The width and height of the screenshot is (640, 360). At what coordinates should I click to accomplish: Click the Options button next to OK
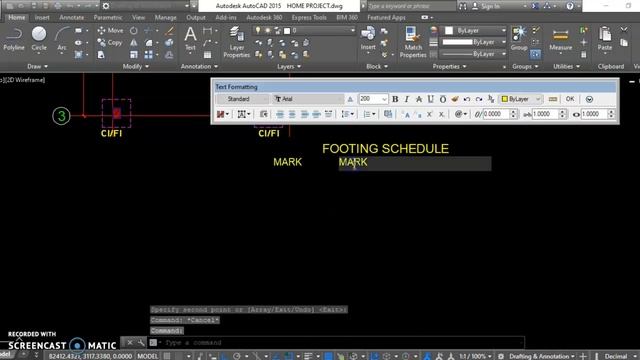[589, 99]
